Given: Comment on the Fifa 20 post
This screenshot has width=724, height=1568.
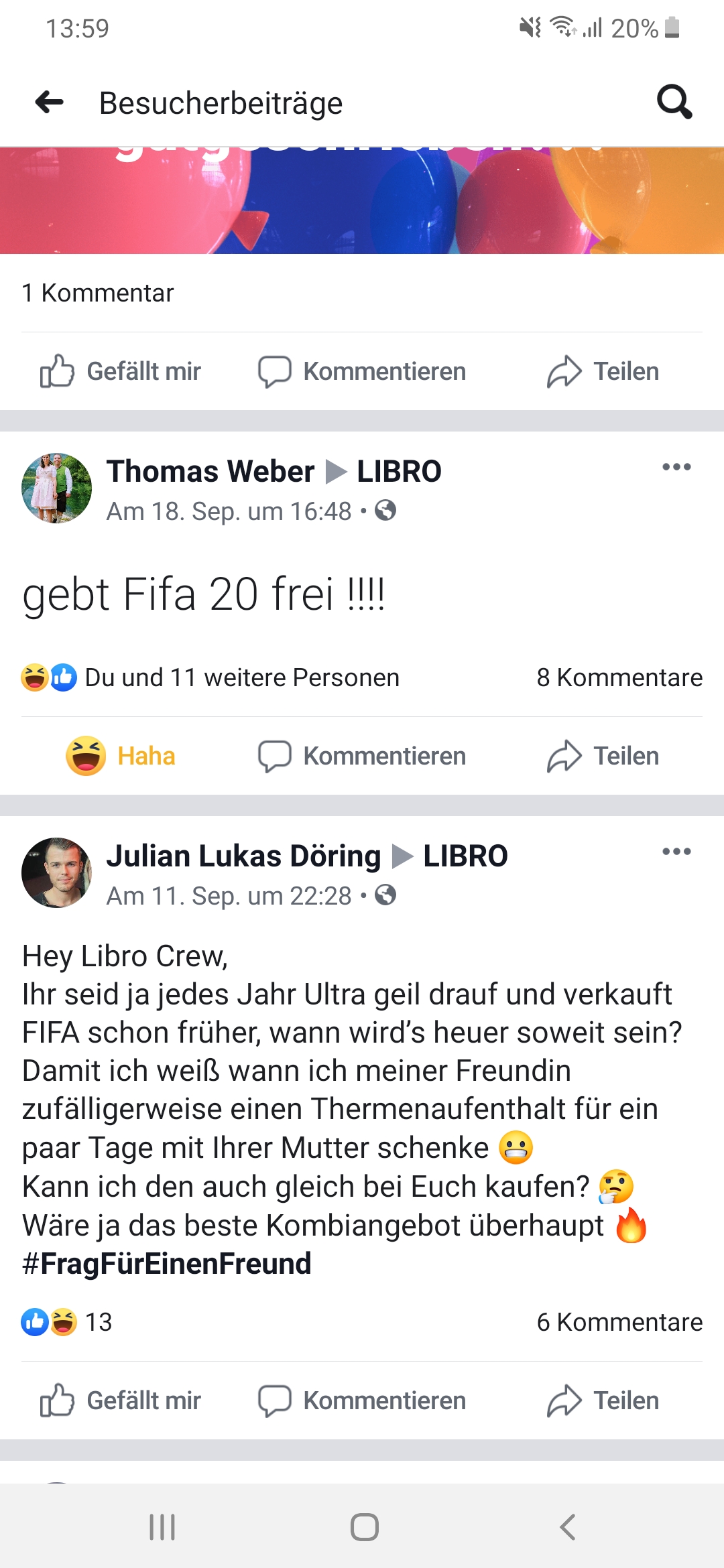Looking at the screenshot, I should [362, 756].
